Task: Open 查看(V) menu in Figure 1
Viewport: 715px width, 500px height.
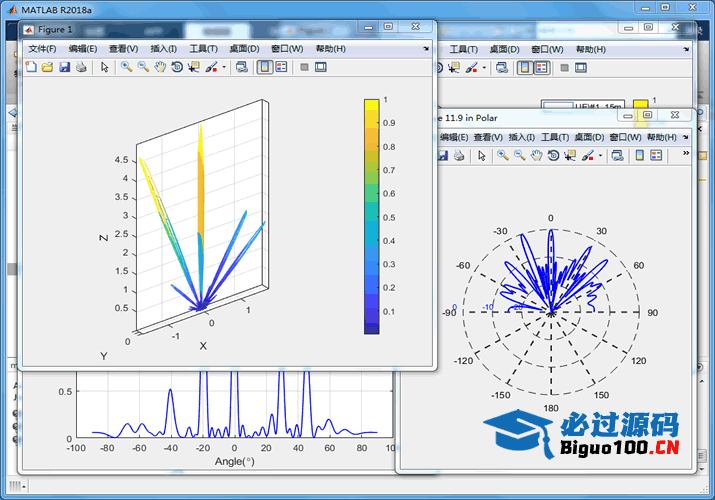Action: tap(123, 49)
